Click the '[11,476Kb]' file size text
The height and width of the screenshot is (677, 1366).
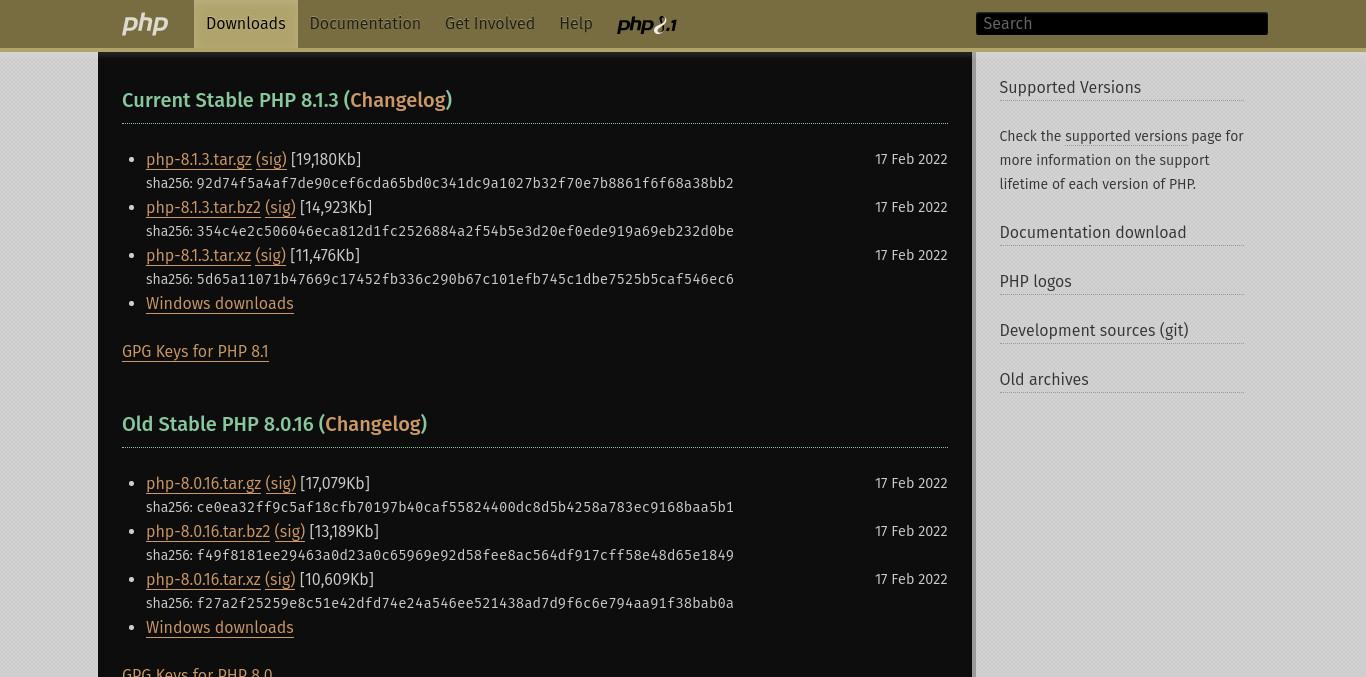click(x=325, y=256)
